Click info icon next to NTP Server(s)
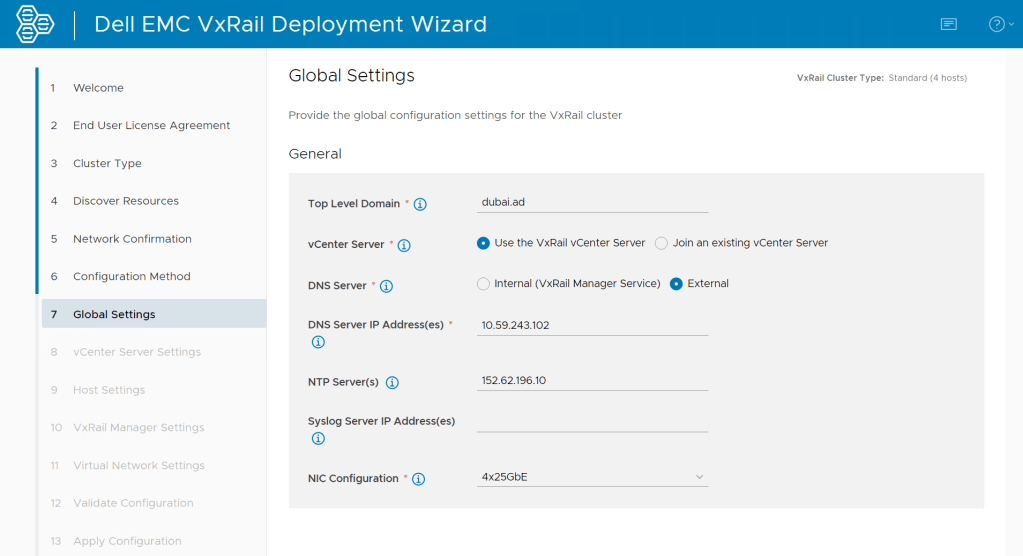Screen dimensions: 1023x556 (392, 383)
